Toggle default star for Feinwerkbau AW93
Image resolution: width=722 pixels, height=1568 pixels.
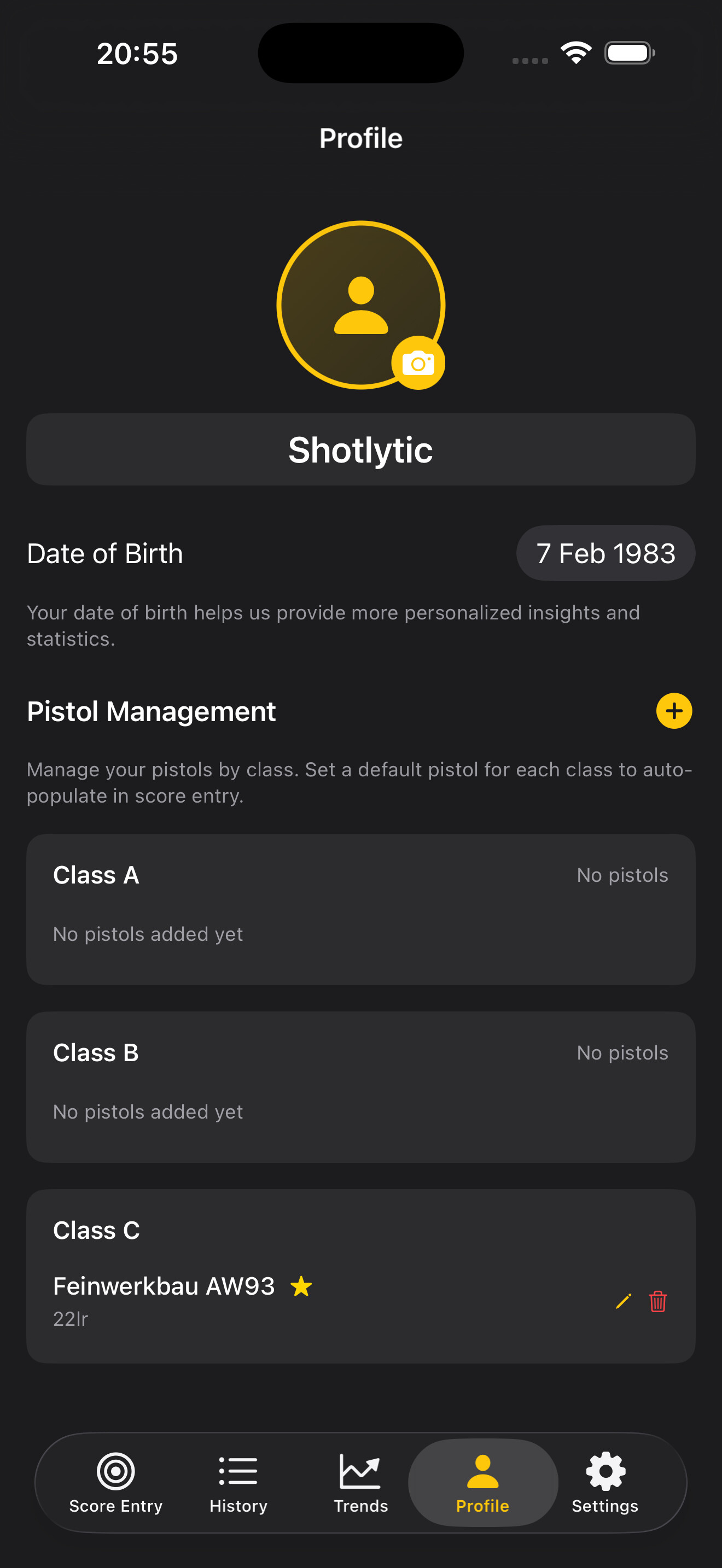click(301, 1287)
